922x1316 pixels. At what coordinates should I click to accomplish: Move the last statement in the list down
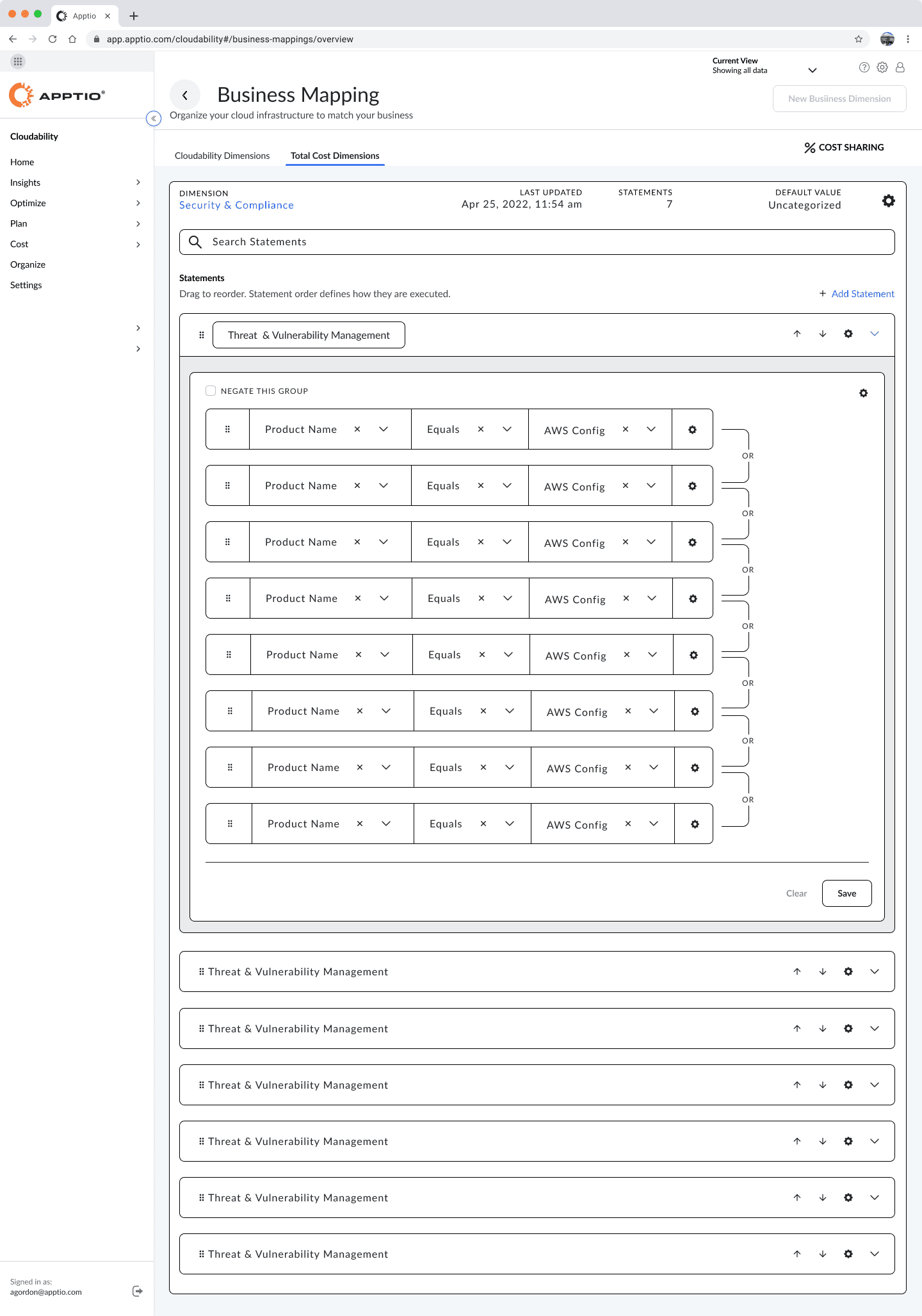click(823, 1254)
